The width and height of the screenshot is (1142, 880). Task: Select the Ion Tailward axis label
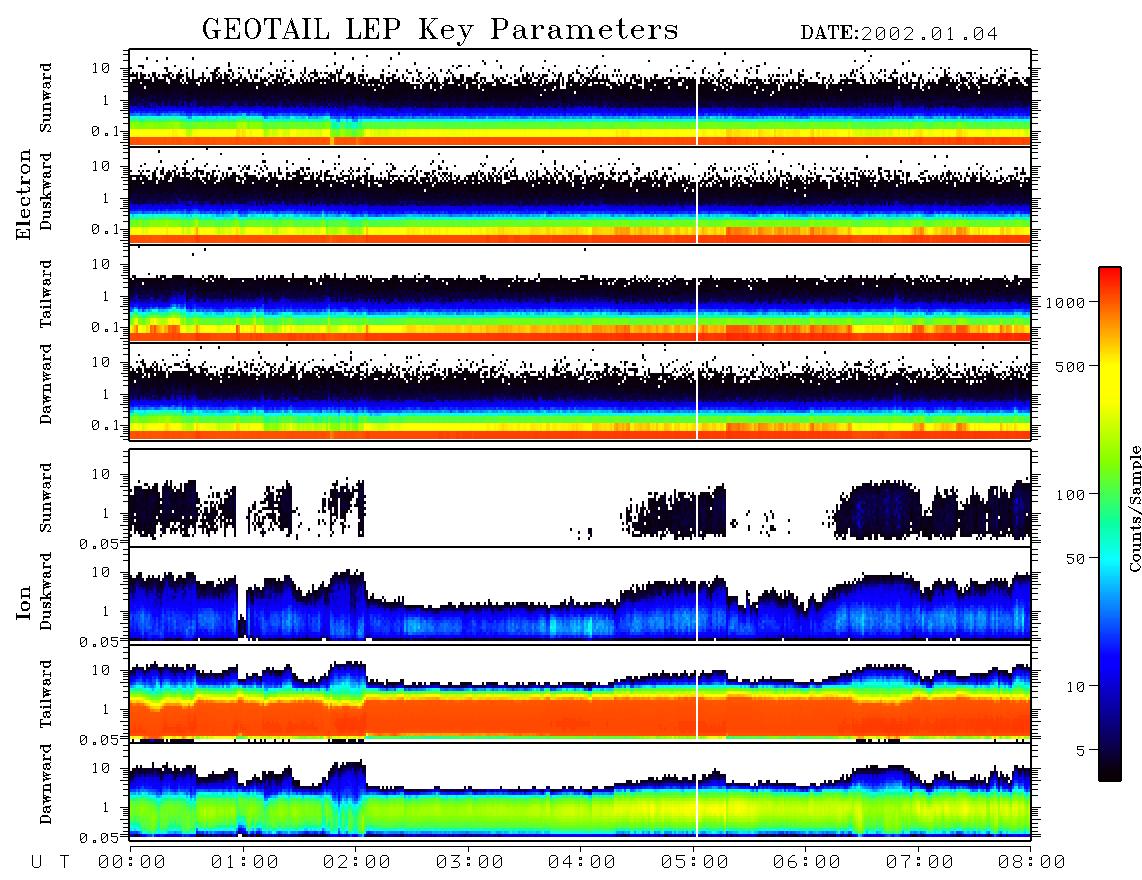pos(46,694)
